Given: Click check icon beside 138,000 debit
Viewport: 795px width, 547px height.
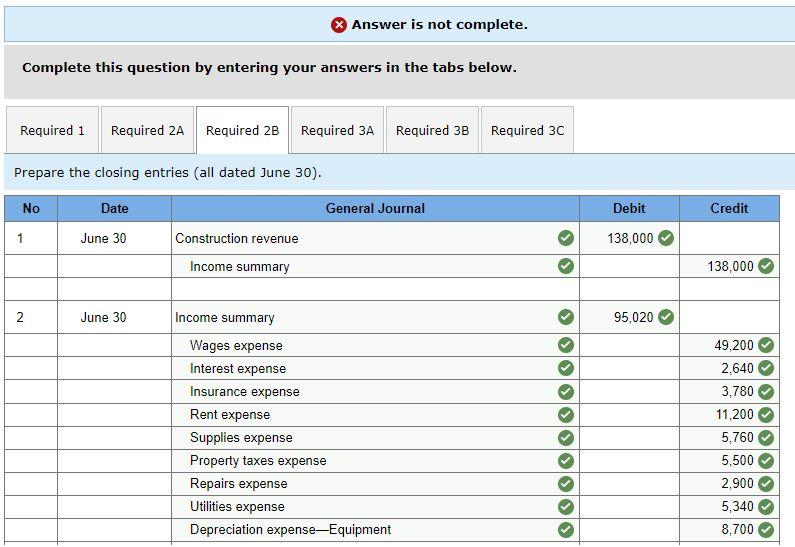Looking at the screenshot, I should pos(666,238).
